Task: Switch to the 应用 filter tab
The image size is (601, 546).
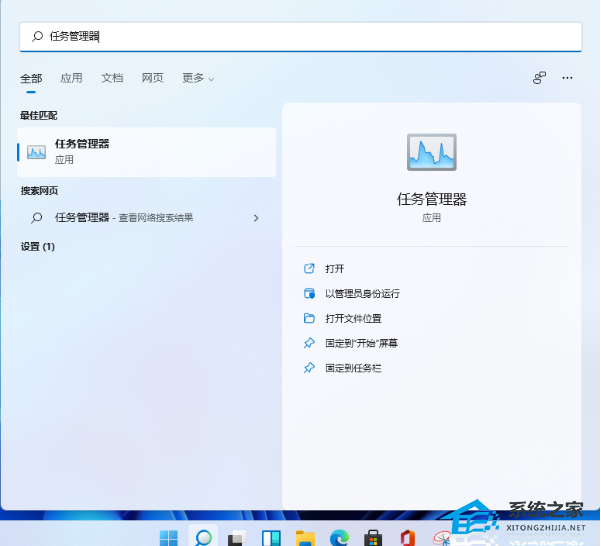Action: pos(71,78)
